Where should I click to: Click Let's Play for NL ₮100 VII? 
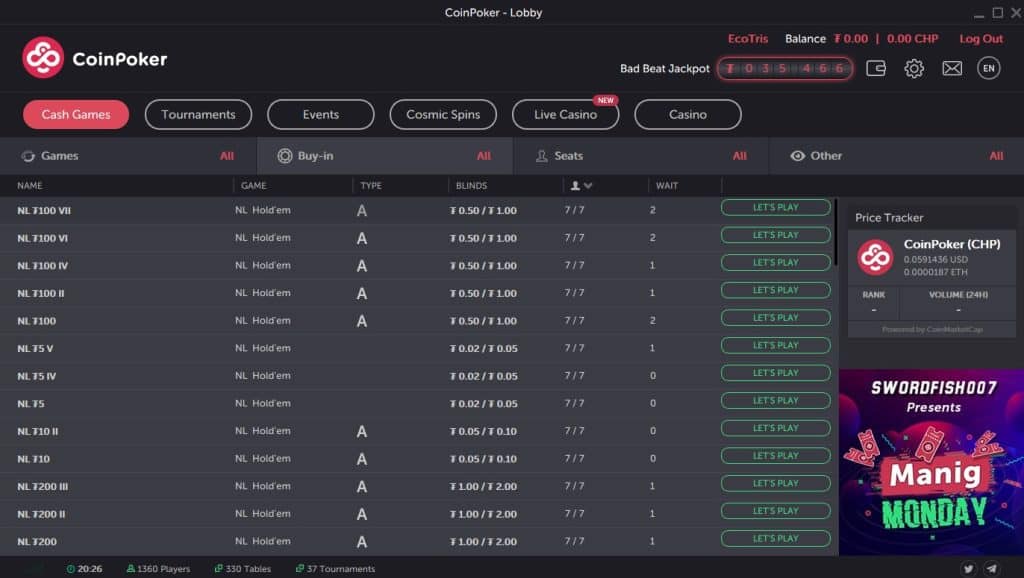[x=776, y=208]
